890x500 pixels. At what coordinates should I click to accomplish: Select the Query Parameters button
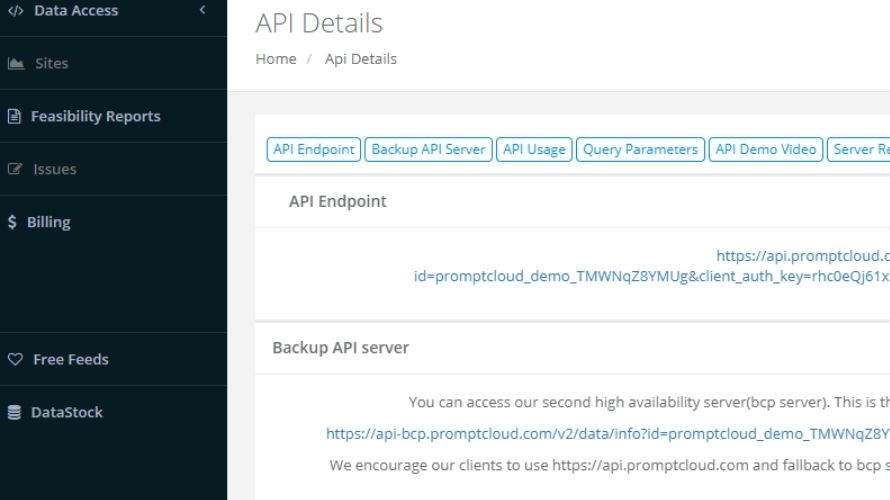tap(640, 149)
